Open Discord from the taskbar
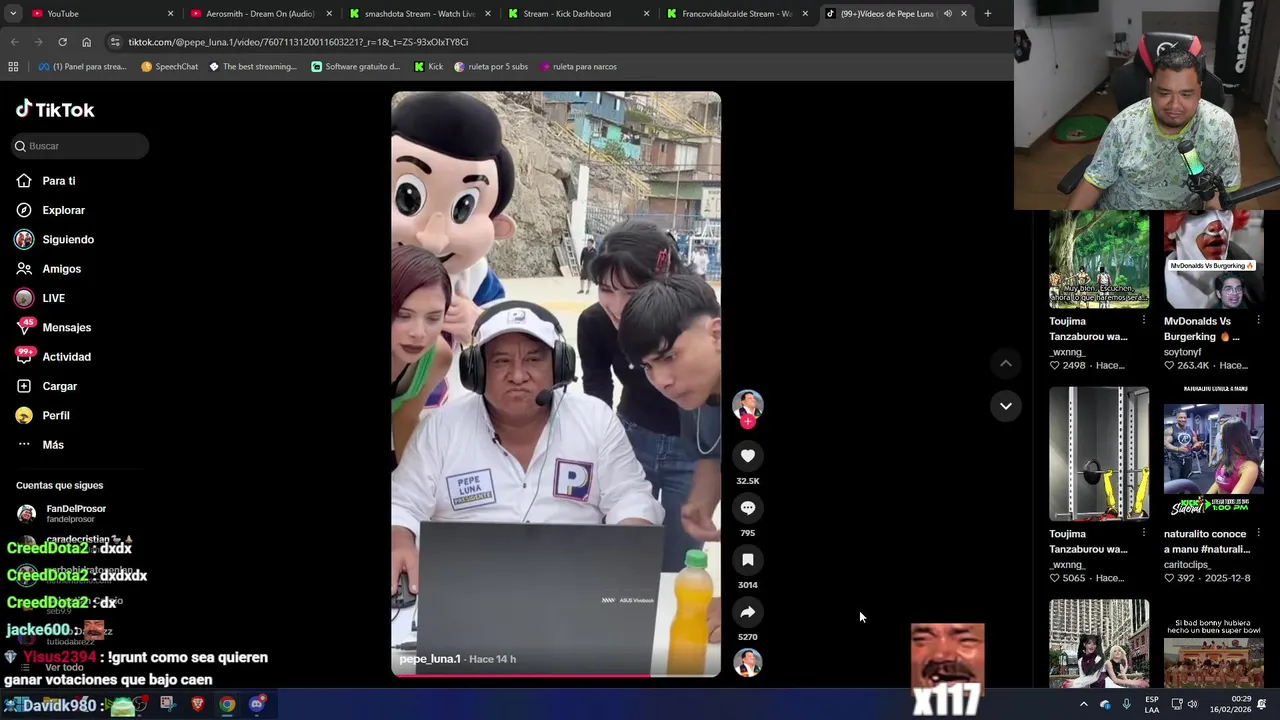The image size is (1280, 720). [x=257, y=704]
